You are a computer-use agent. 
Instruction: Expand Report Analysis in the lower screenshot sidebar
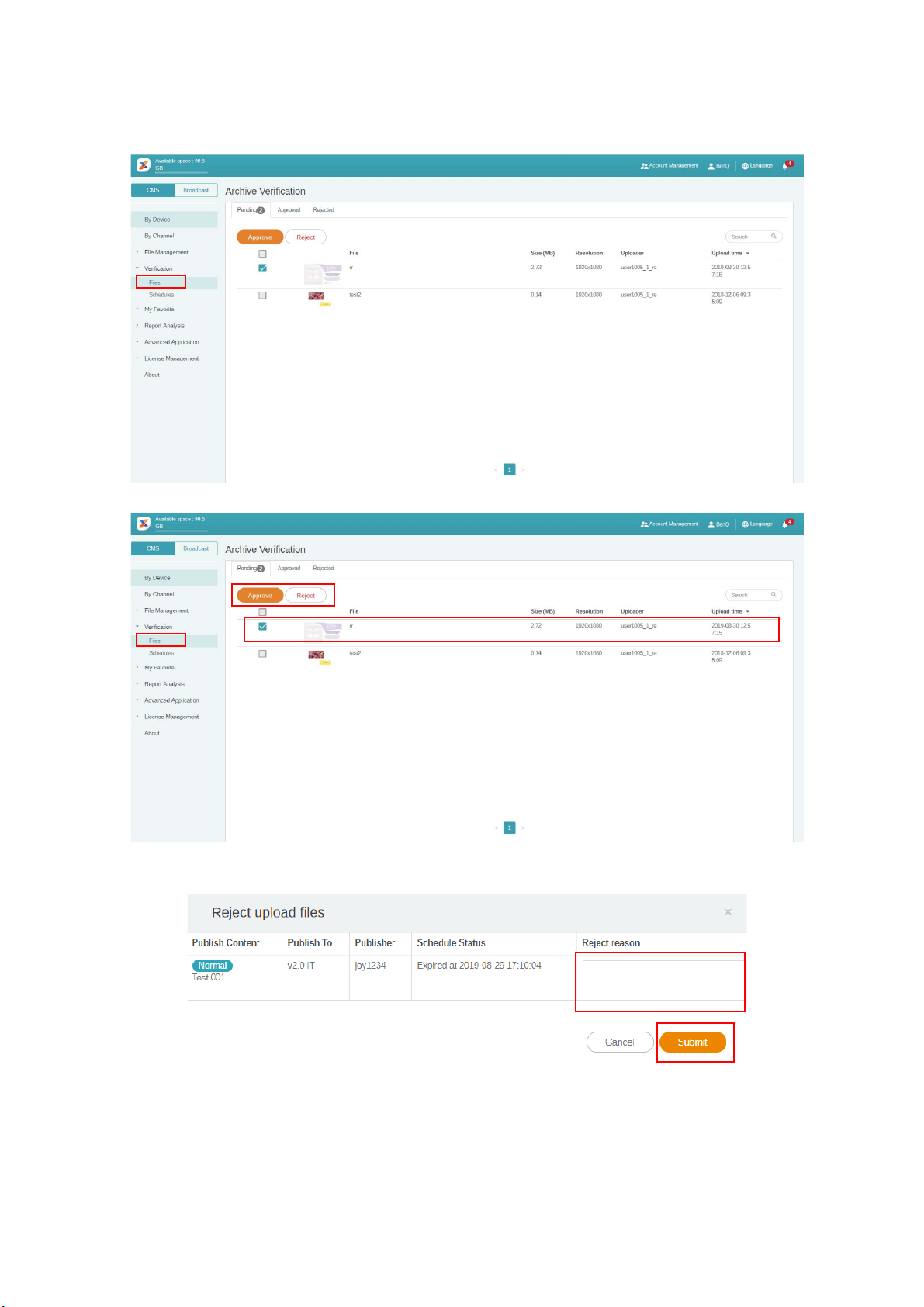(x=164, y=684)
